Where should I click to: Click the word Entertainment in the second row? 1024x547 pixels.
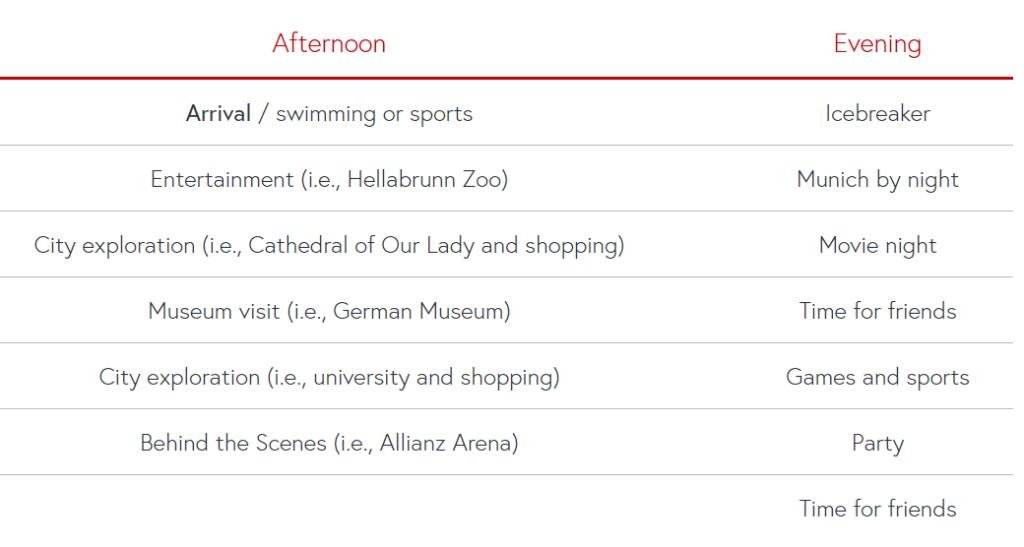click(222, 180)
